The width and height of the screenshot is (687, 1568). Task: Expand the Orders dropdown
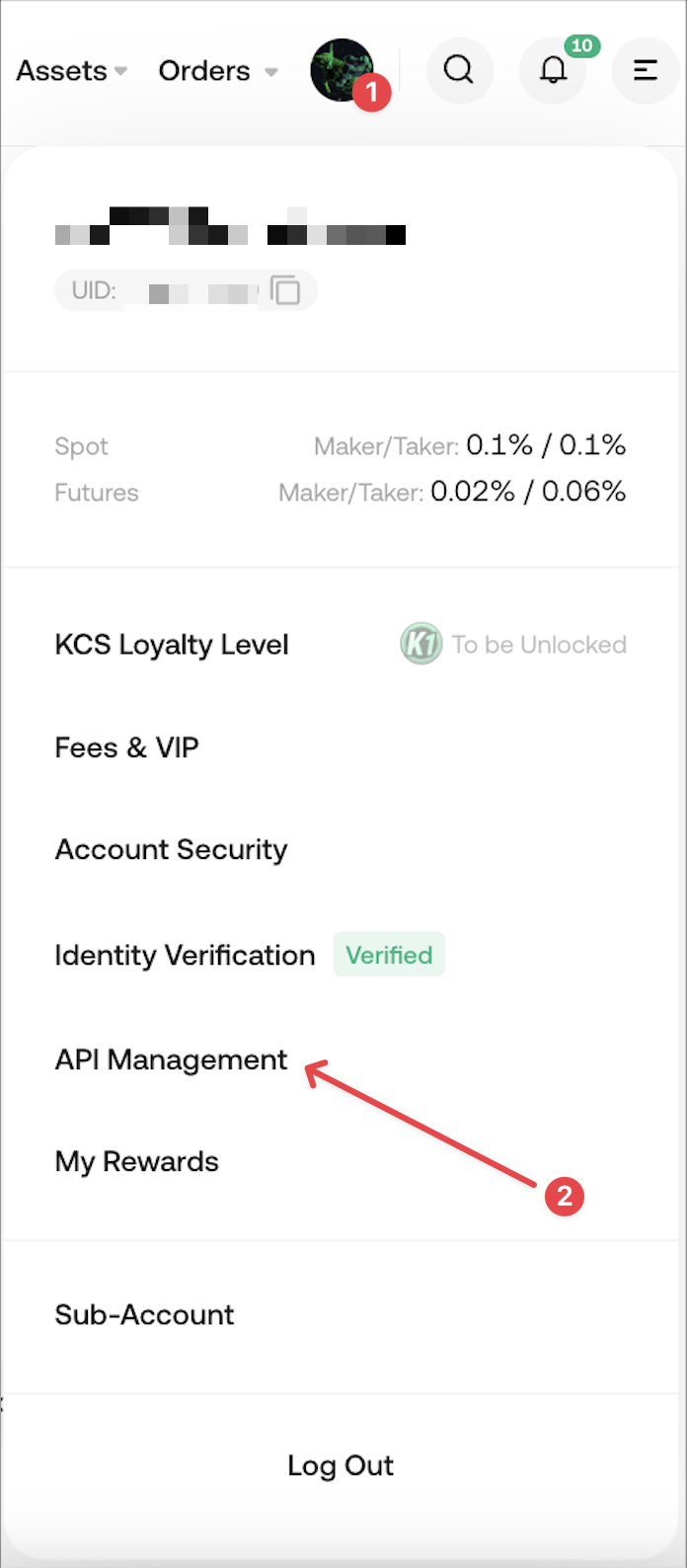(217, 71)
